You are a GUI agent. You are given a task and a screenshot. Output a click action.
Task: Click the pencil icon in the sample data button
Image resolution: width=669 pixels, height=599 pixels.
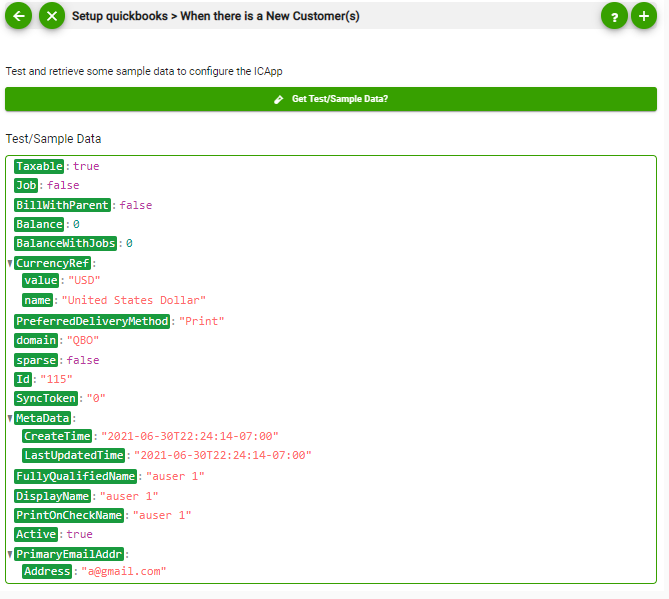[x=279, y=99]
